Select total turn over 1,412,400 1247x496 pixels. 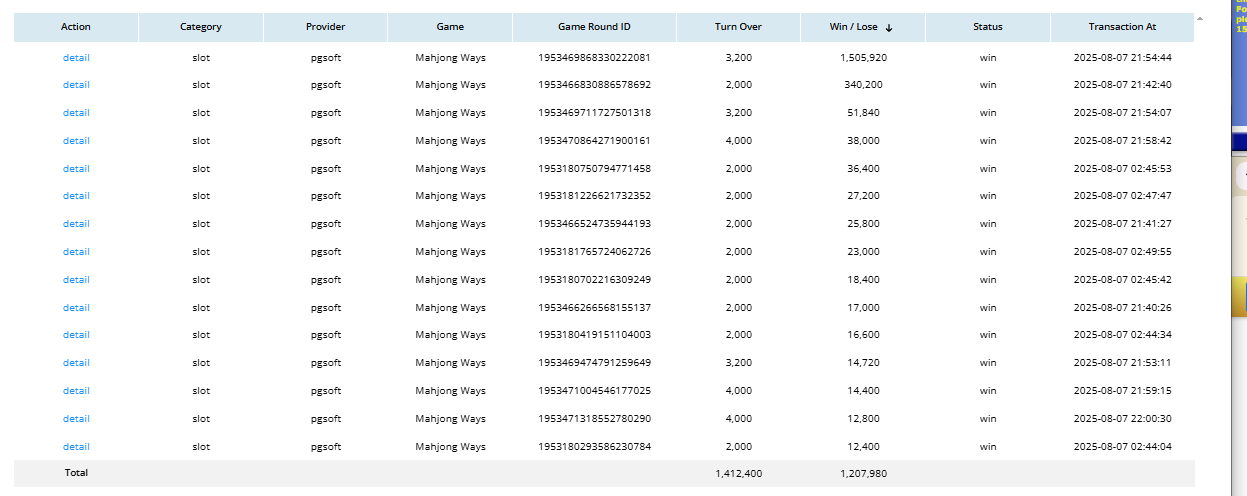tap(739, 474)
